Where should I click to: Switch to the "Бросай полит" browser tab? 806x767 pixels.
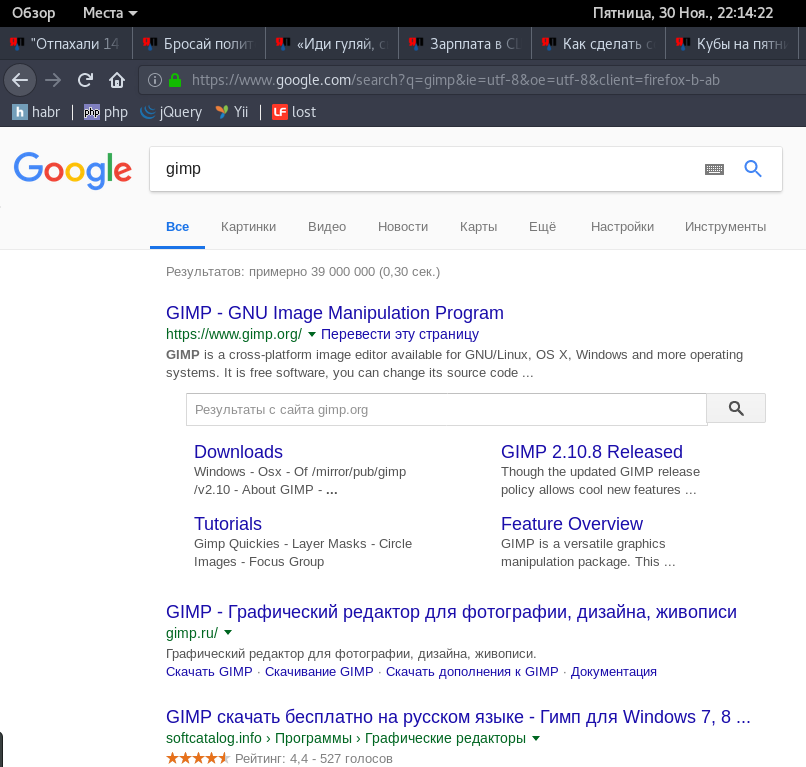pyautogui.click(x=199, y=44)
